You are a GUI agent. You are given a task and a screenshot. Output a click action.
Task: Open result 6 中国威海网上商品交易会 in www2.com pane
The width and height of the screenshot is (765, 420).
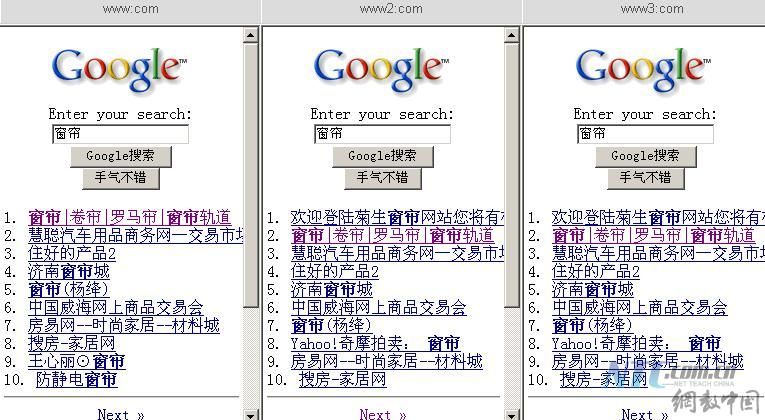pos(379,308)
